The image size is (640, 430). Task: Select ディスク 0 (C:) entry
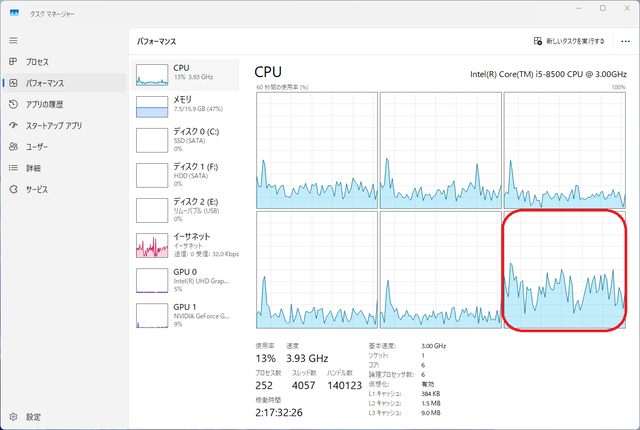[185, 140]
